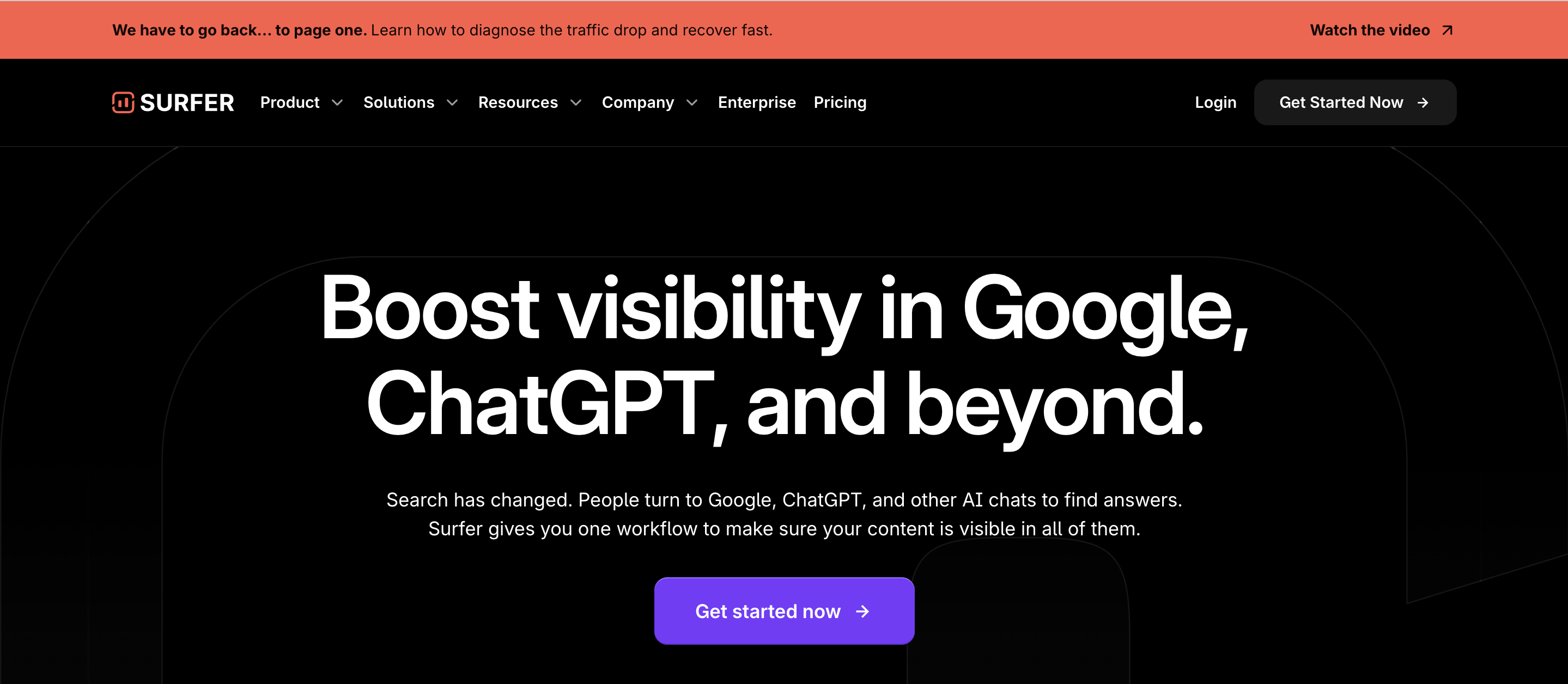Click the SURFER wordmark

[187, 103]
